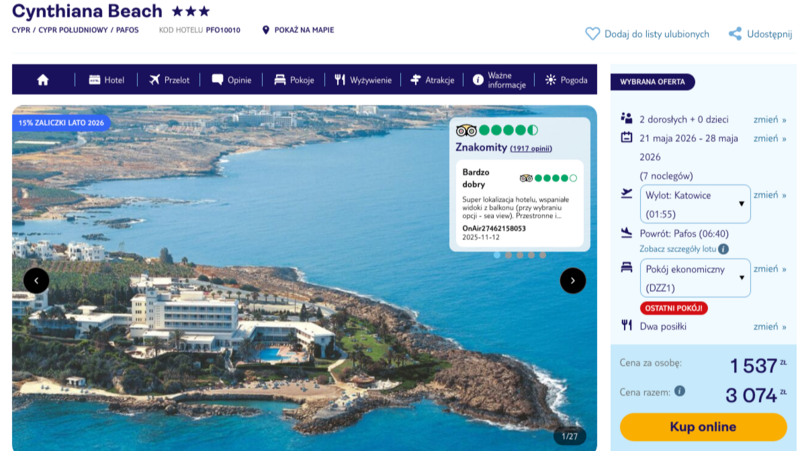800x451 pixels.
Task: Click the map pin icon Pokaż na mapie
Action: 265,30
